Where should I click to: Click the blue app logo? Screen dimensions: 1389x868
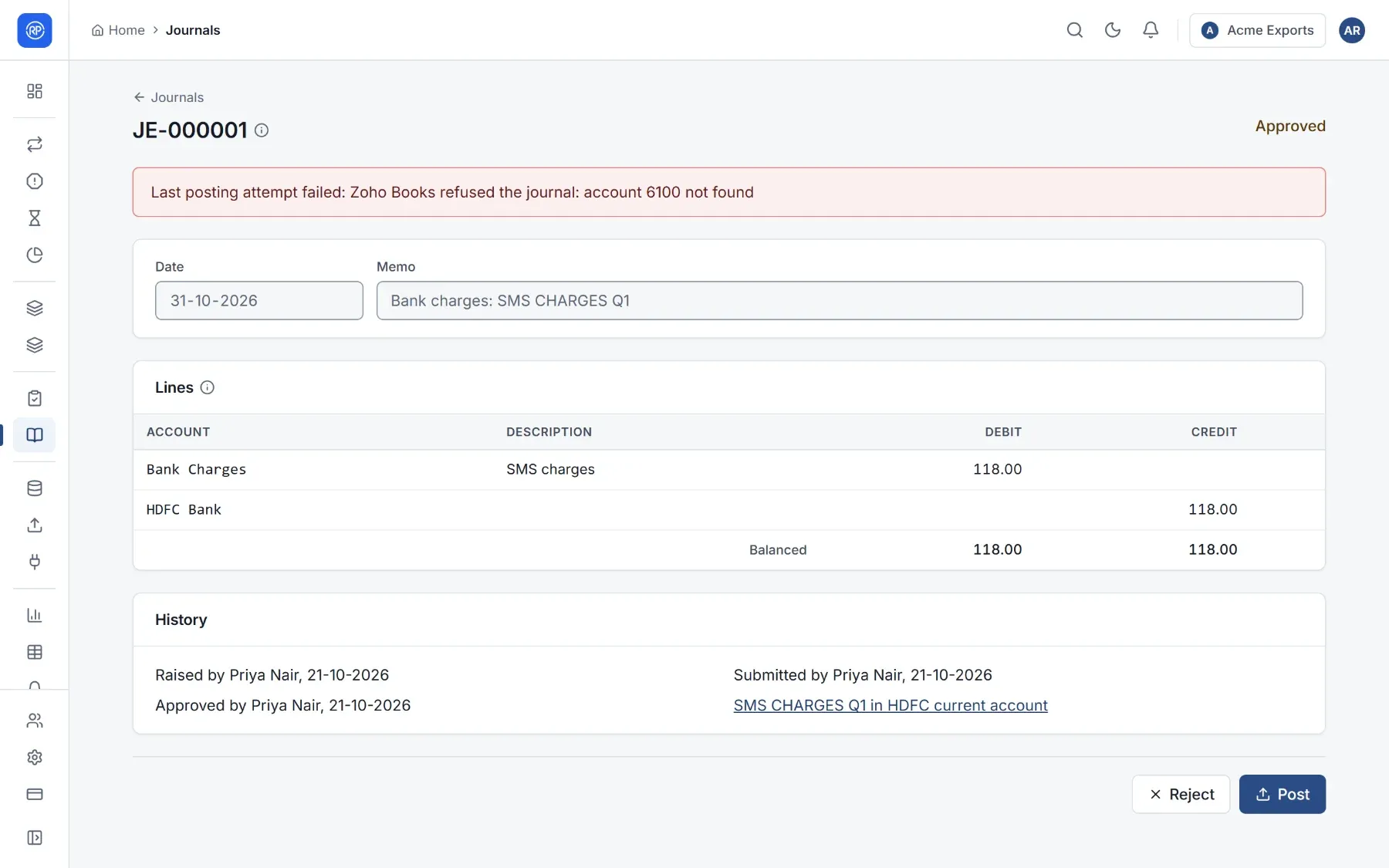point(35,30)
